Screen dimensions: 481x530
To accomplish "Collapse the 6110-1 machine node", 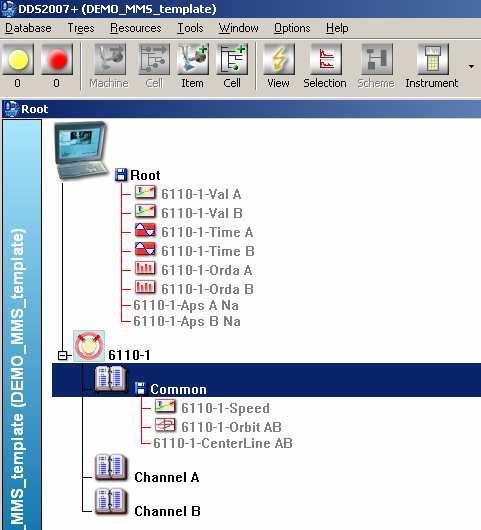I will [x=63, y=356].
